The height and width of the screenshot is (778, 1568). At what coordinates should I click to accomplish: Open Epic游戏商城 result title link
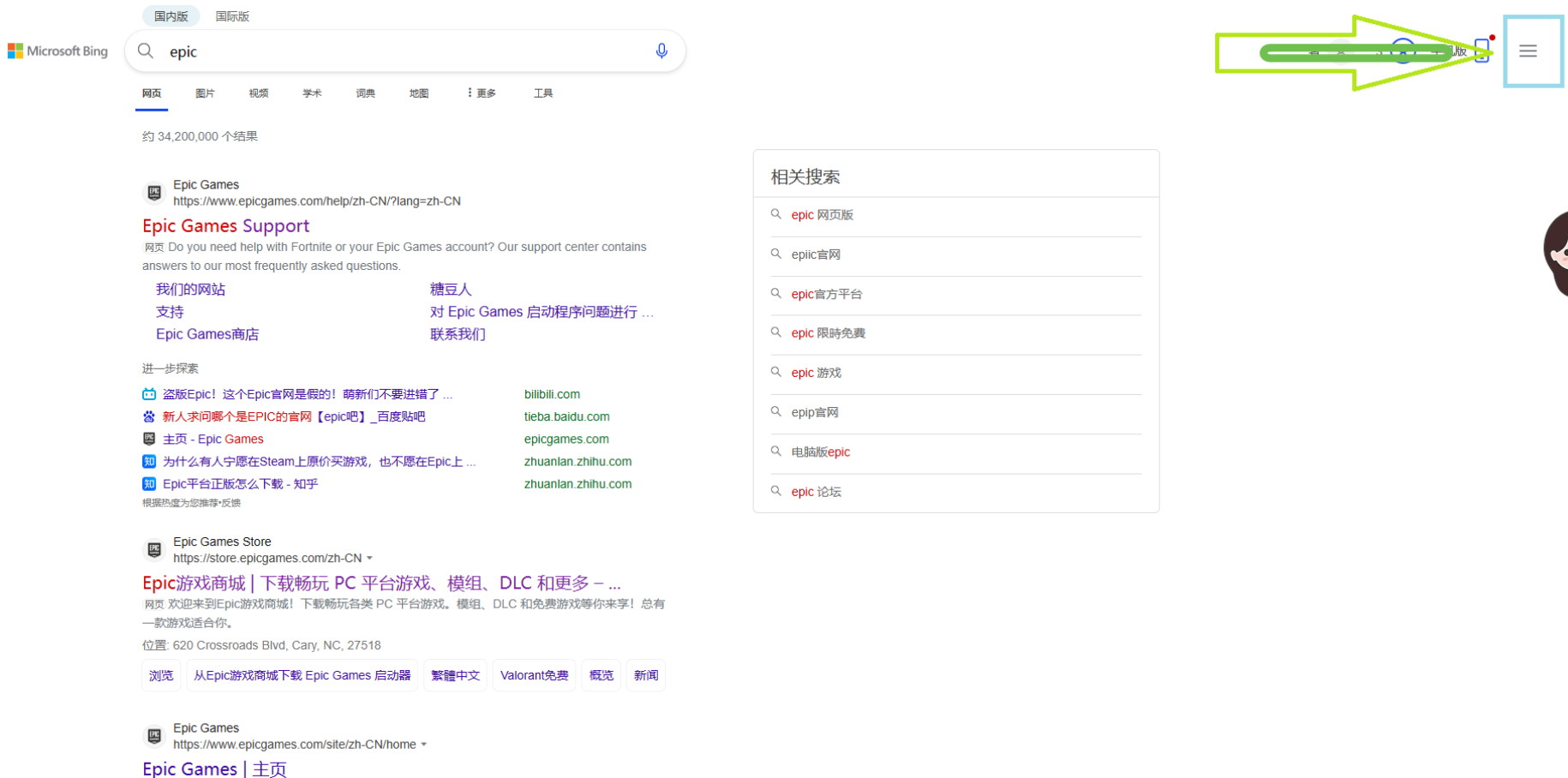(x=381, y=583)
